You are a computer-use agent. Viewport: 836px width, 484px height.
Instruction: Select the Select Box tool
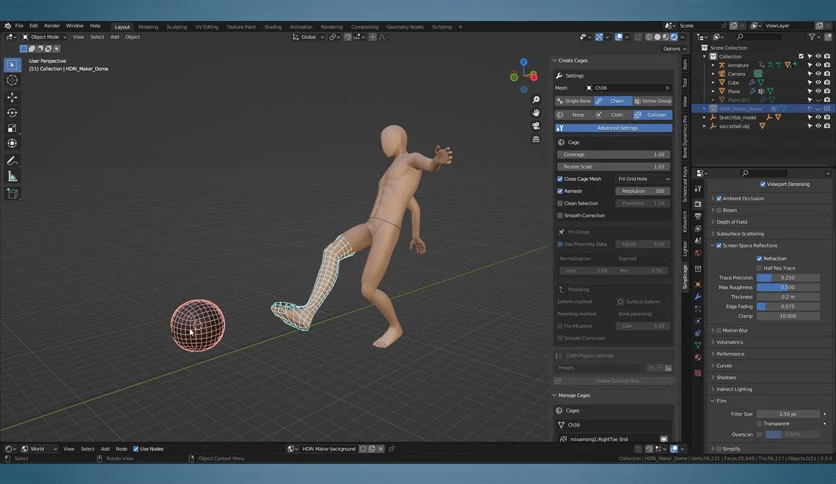(12, 64)
